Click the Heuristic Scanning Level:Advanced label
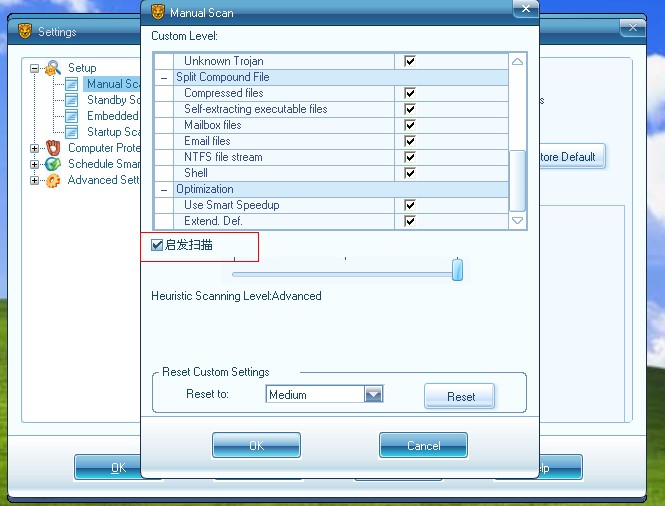Image resolution: width=665 pixels, height=506 pixels. click(236, 296)
